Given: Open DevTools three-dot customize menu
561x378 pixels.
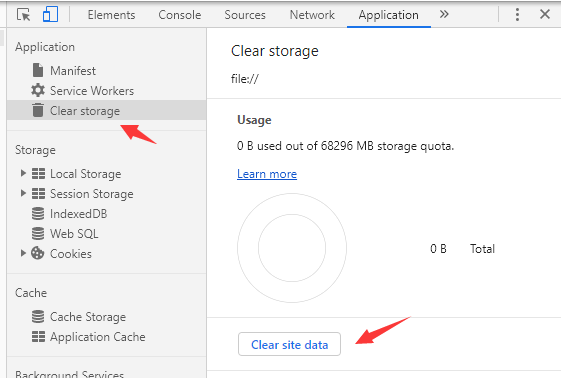Looking at the screenshot, I should (517, 15).
